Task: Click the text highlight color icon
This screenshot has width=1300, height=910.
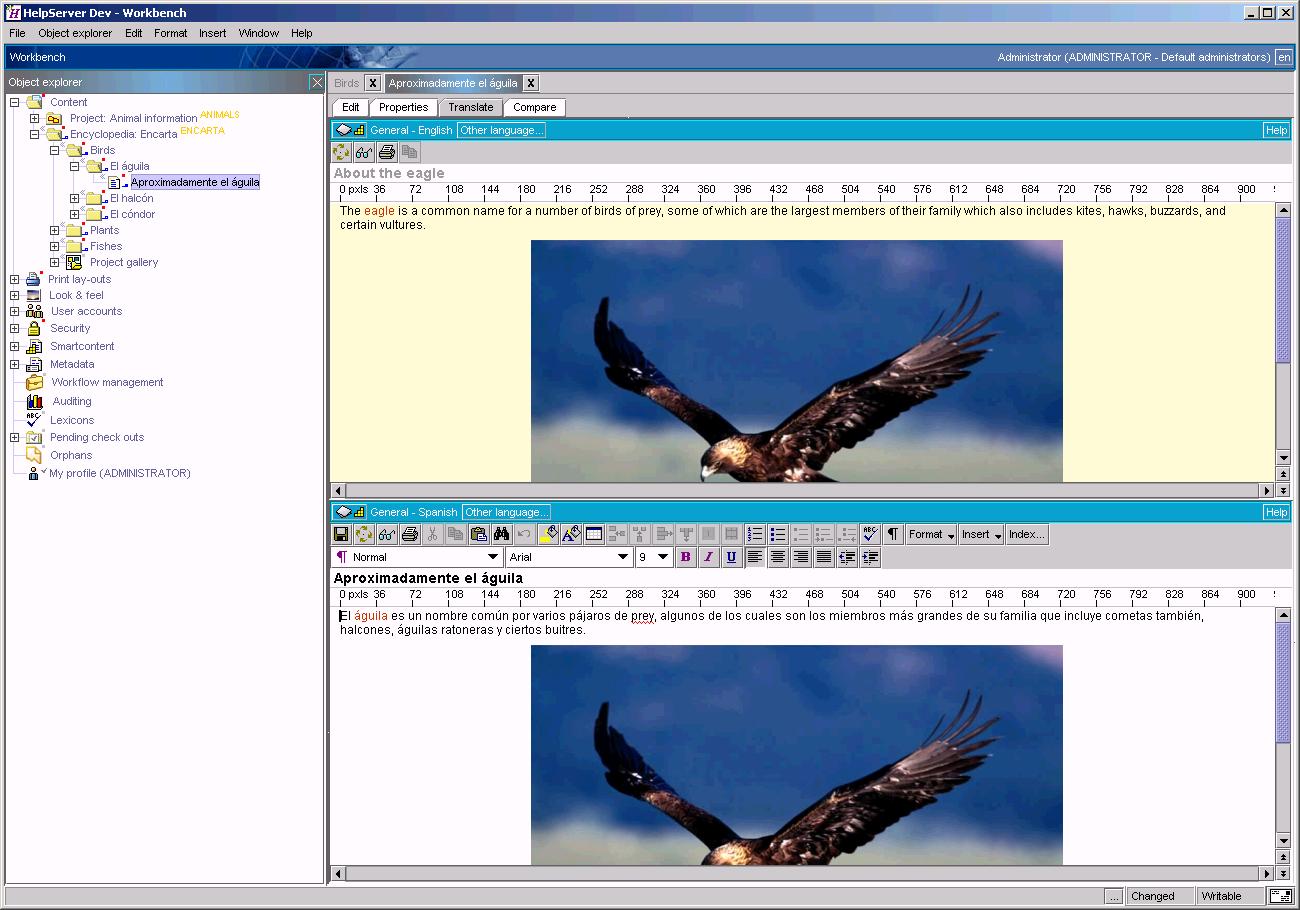Action: pyautogui.click(x=548, y=535)
